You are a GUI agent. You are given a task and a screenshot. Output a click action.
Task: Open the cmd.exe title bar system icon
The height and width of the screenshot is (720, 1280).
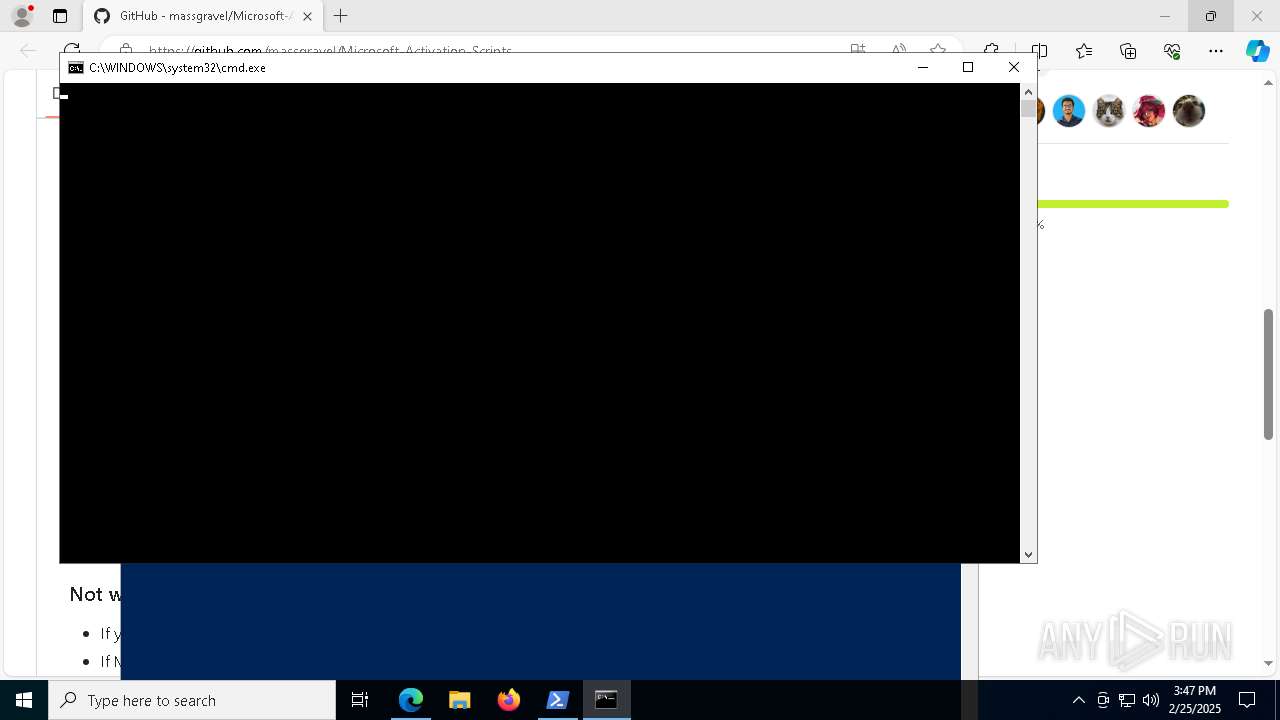point(76,68)
